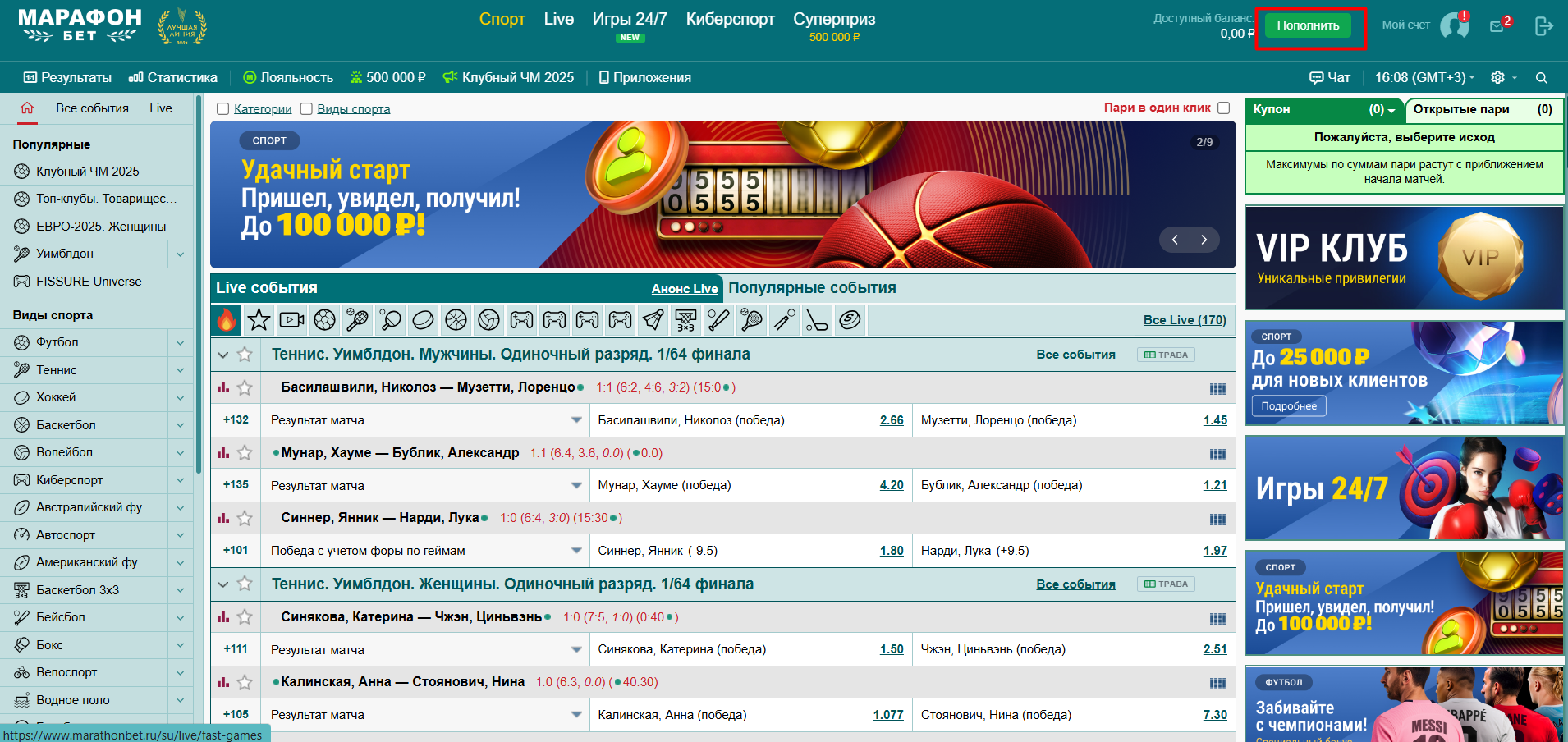Star the Синнер — Нарди match
1568x742 pixels.
pyautogui.click(x=245, y=518)
